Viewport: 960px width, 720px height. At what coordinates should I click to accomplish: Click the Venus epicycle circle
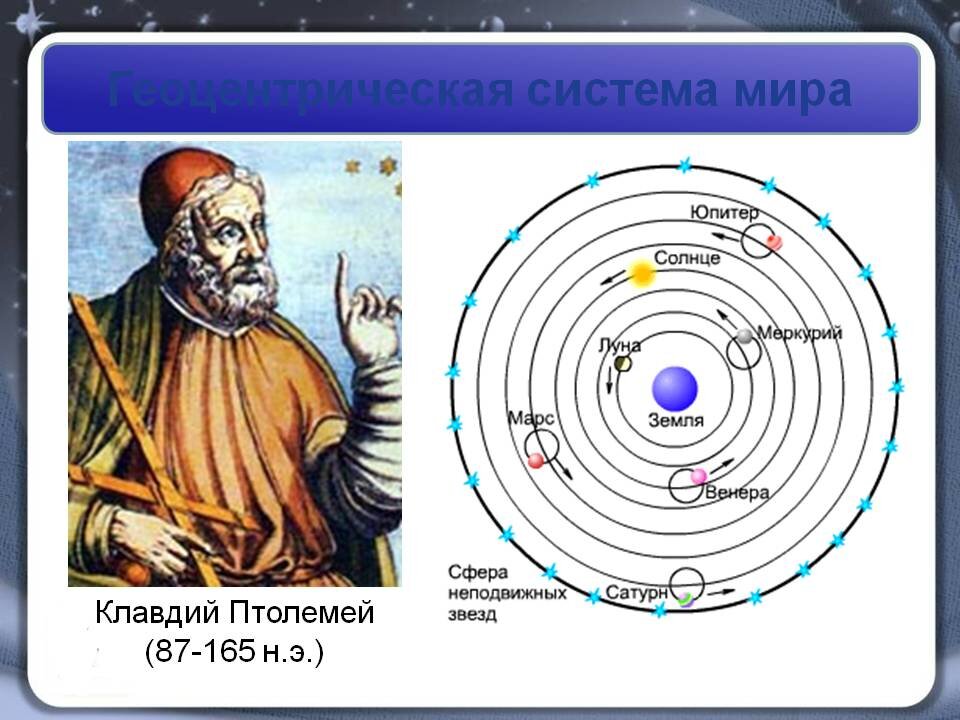tap(686, 486)
